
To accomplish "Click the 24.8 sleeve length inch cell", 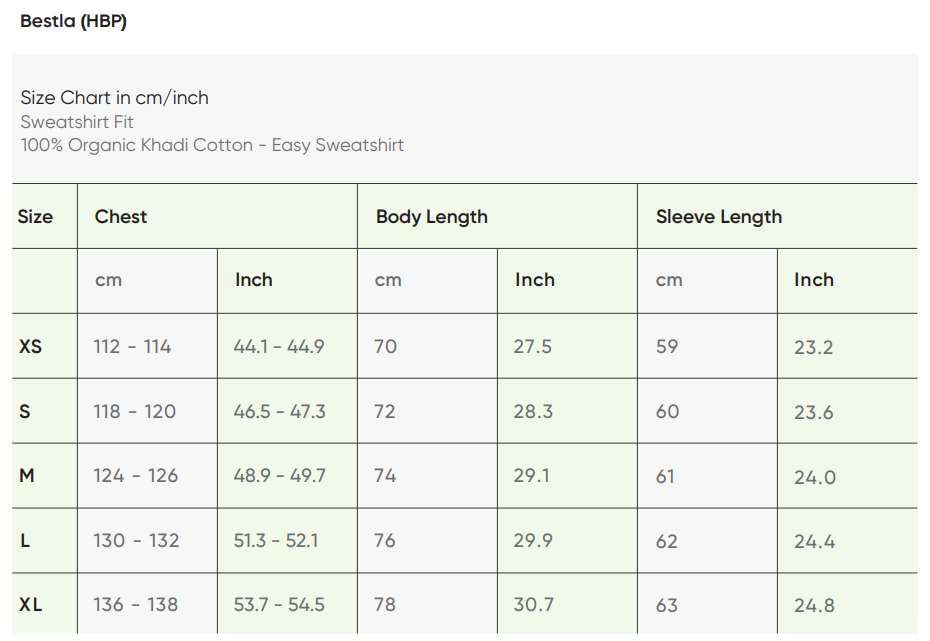I will (x=815, y=605).
